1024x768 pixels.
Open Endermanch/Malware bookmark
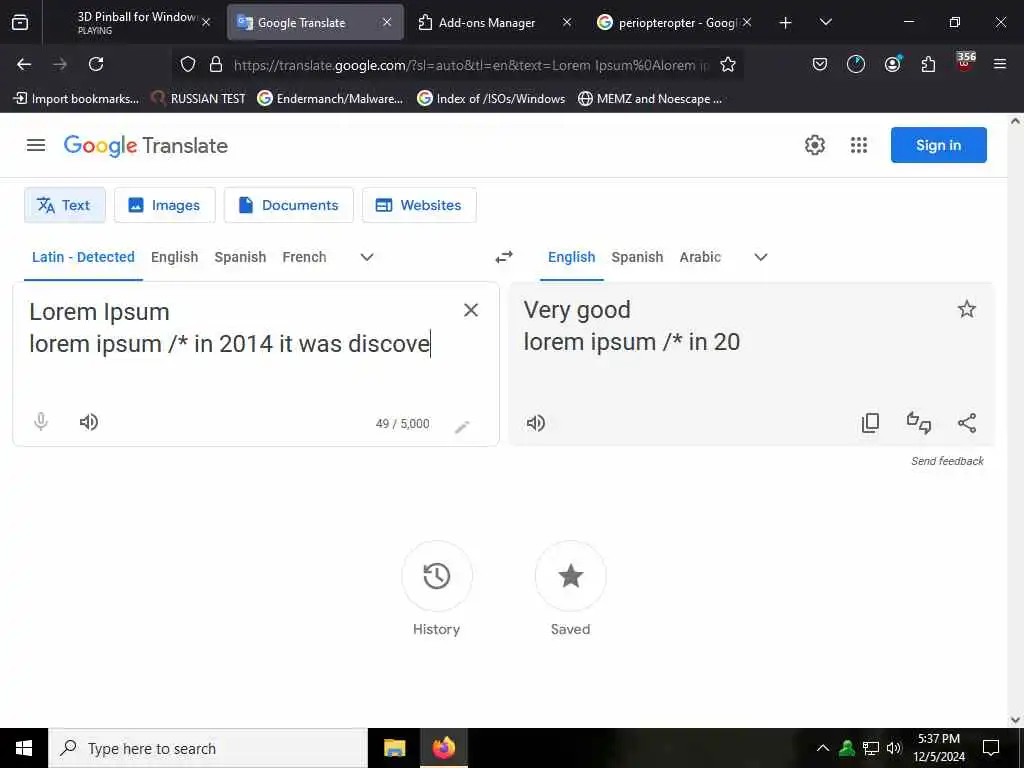[x=330, y=99]
